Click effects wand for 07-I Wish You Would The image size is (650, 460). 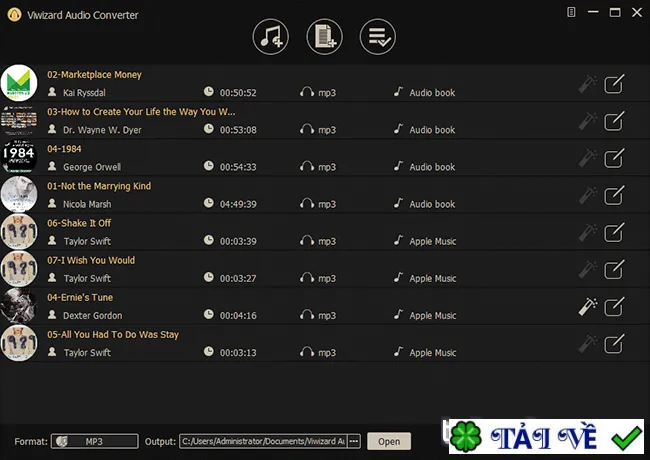(588, 270)
